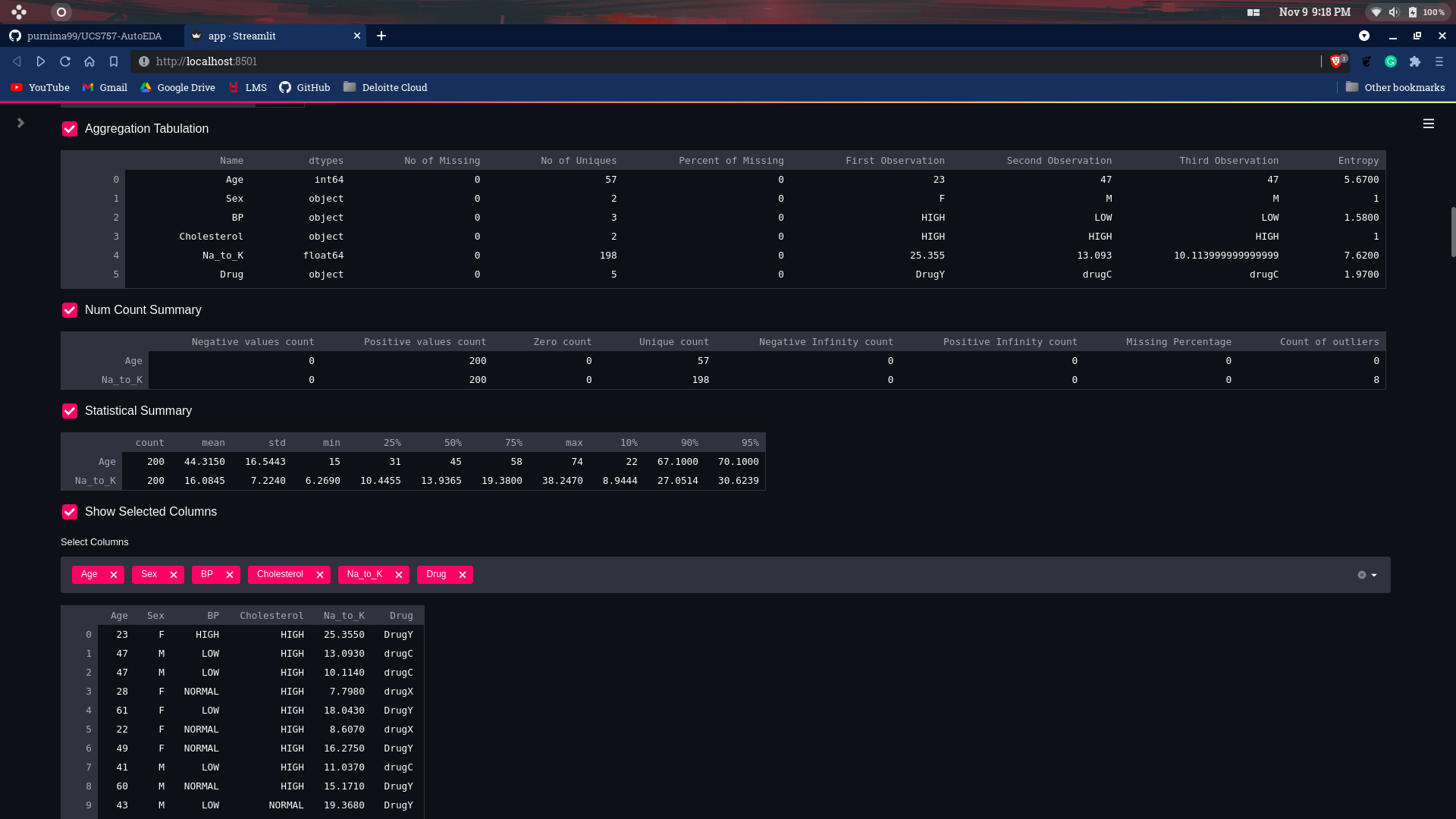Click the browser home icon
This screenshot has width=1456, height=819.
coord(89,61)
